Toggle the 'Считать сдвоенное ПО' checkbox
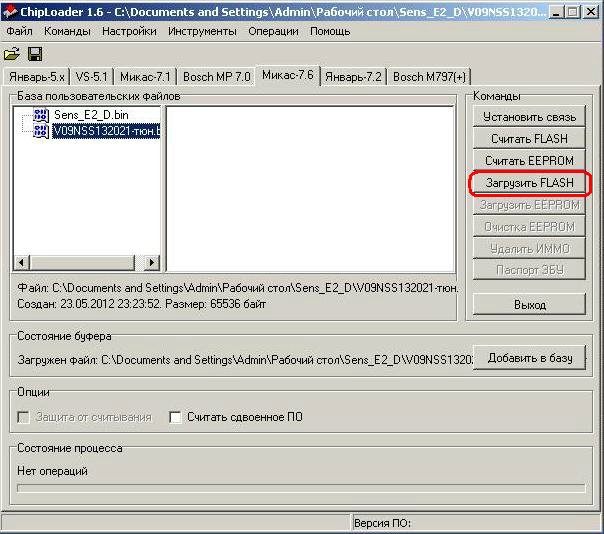This screenshot has width=604, height=534. pos(176,417)
